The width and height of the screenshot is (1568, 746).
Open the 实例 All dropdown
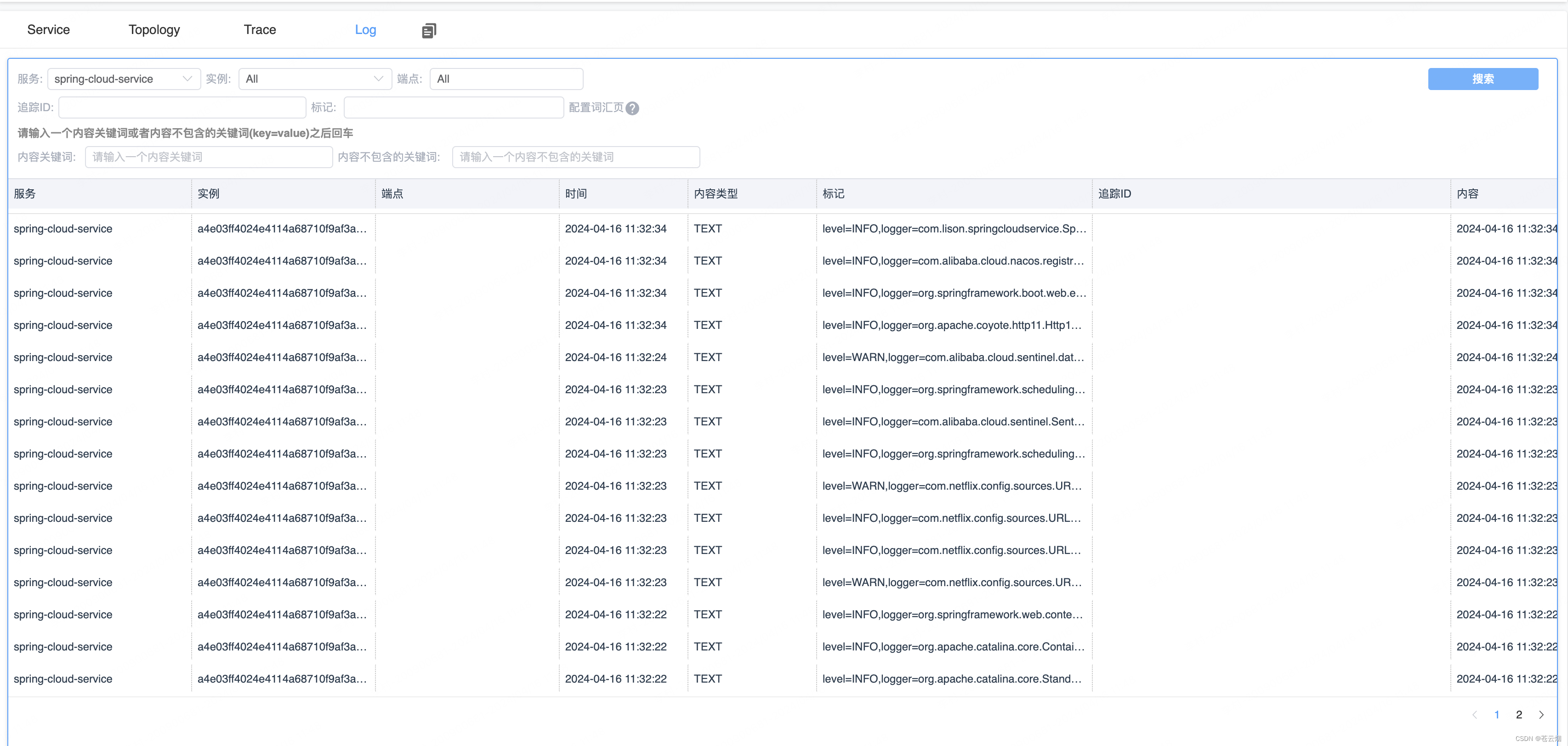315,79
